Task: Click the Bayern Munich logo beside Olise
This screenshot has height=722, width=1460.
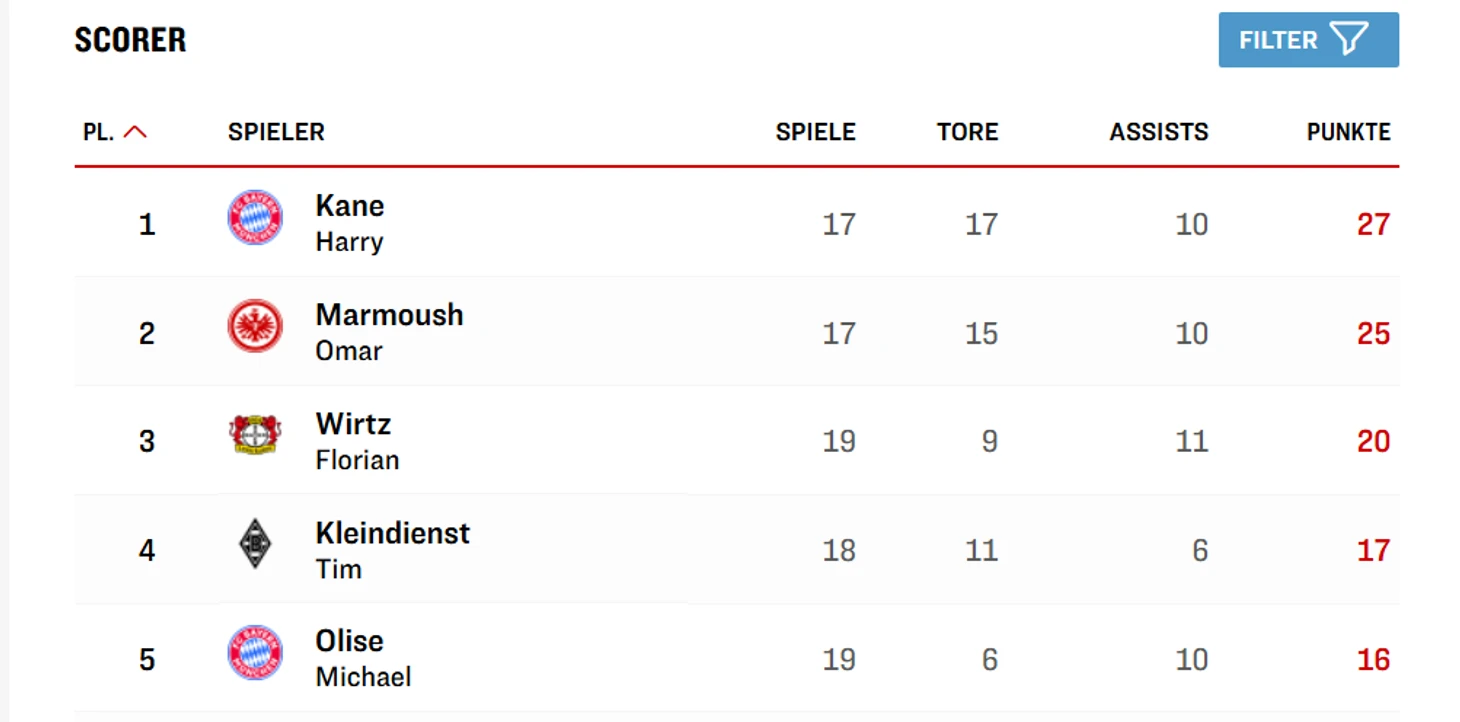Action: [x=255, y=653]
